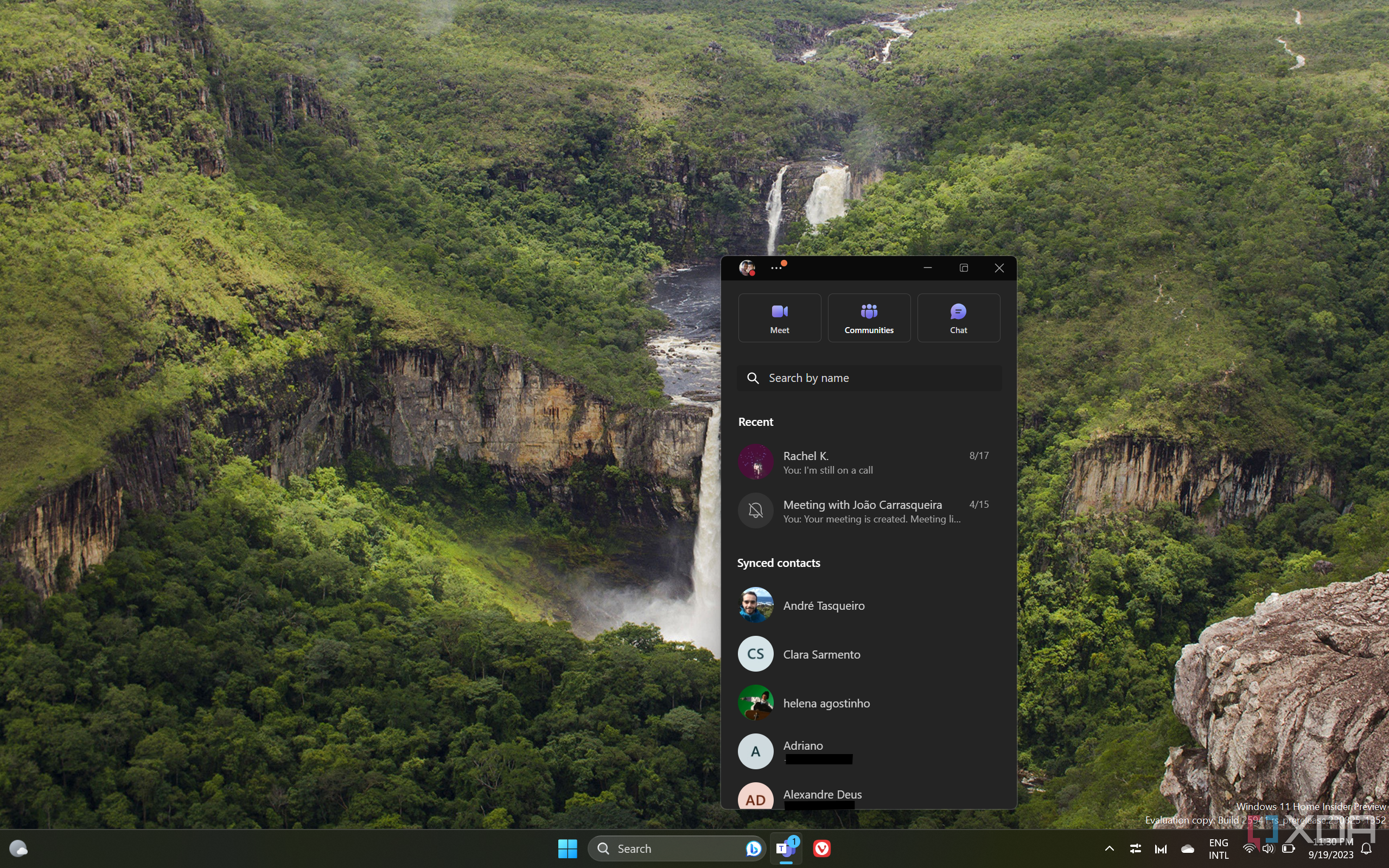Open the volume control tray icon
This screenshot has height=868, width=1389.
(1266, 848)
